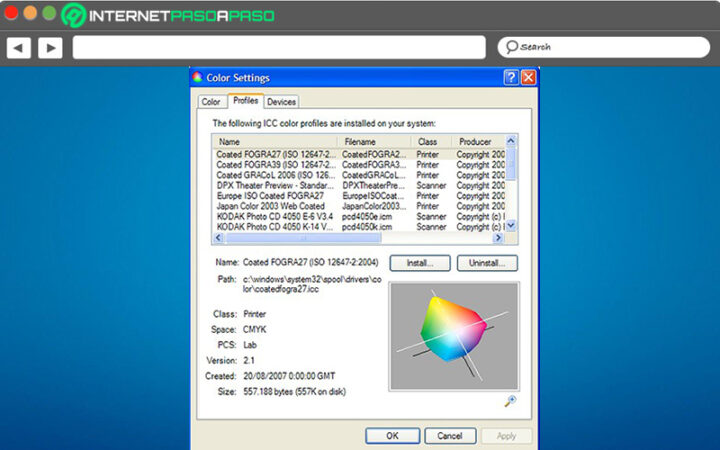Click the magnifier icon below the gamut preview

pyautogui.click(x=510, y=401)
